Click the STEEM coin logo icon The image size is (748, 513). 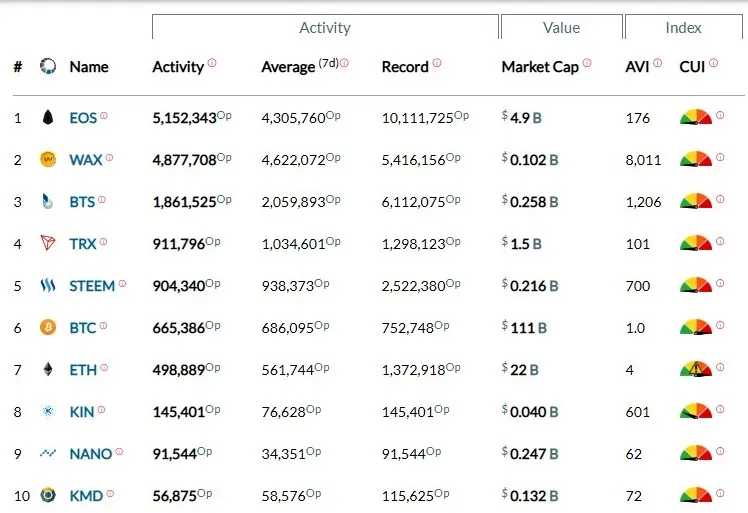click(48, 285)
